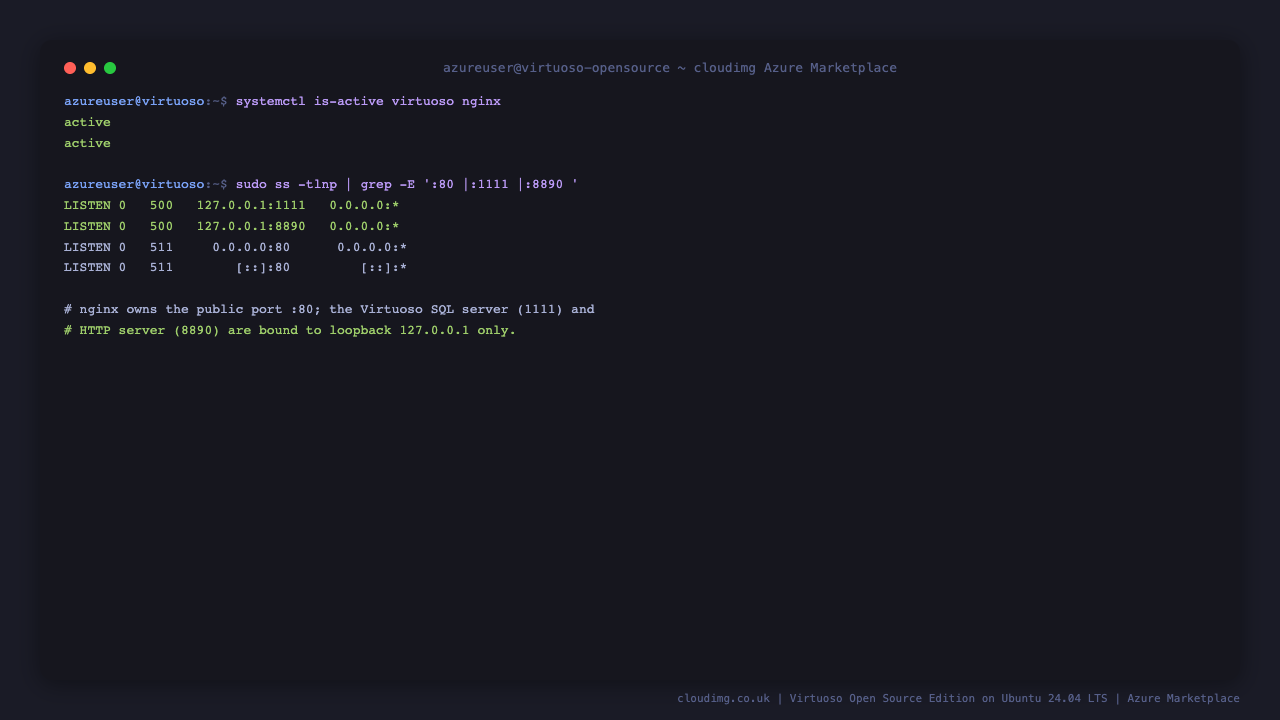Click the command 'systemctl is-active virtuoso nginx'
The image size is (1280, 720).
click(x=368, y=101)
